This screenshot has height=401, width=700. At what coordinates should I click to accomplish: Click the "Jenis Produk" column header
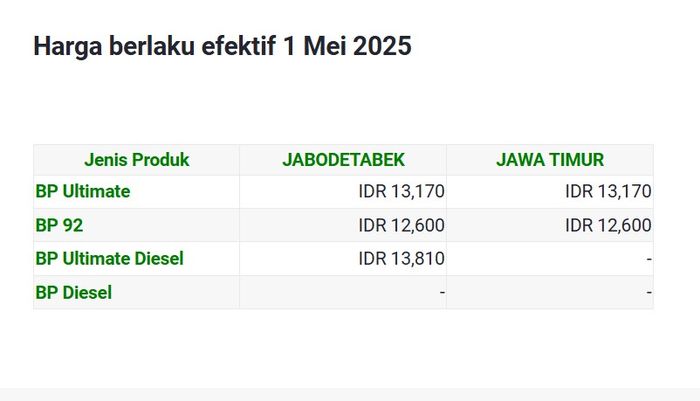[136, 160]
